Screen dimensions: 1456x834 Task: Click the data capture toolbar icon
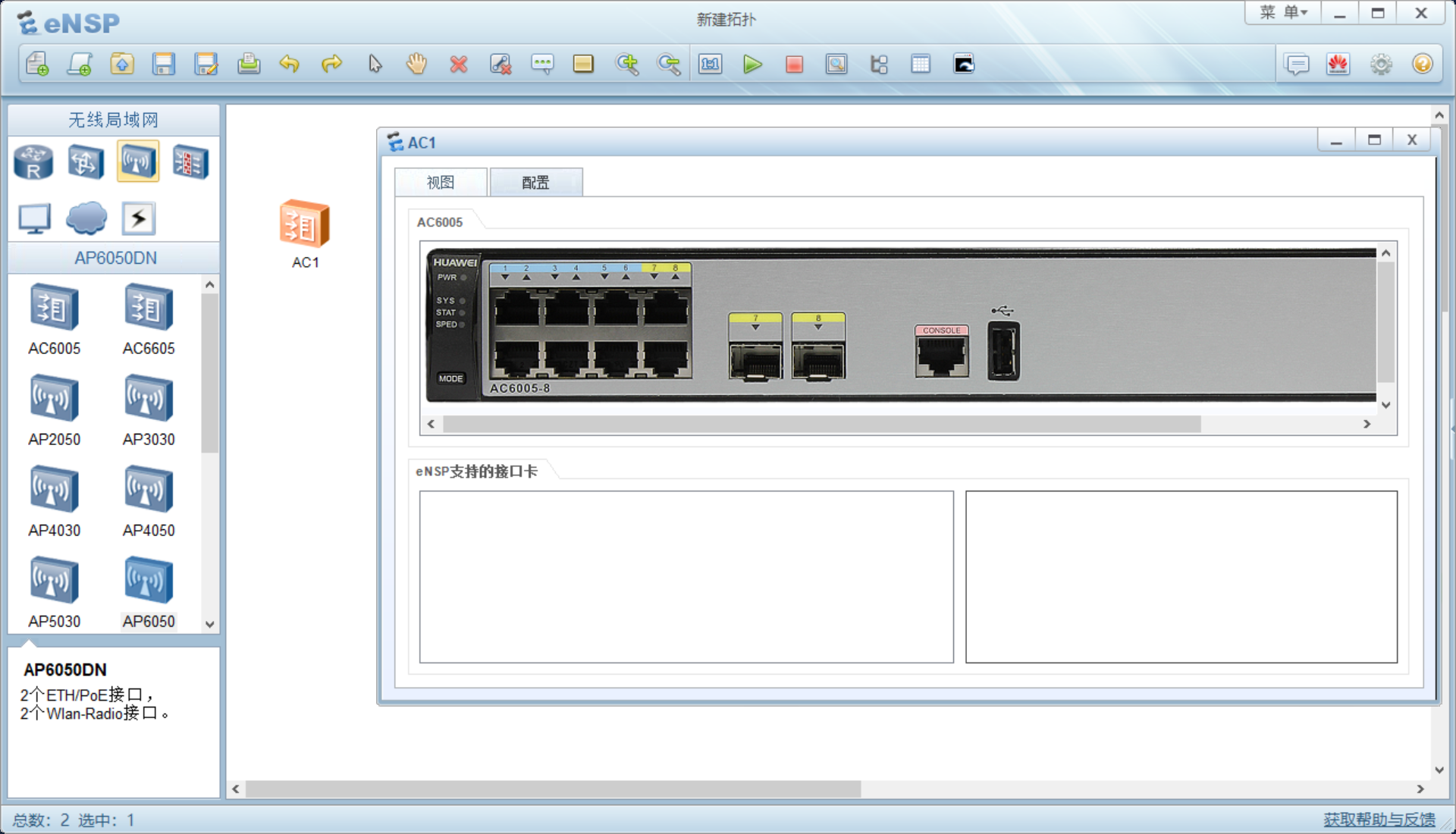point(836,64)
